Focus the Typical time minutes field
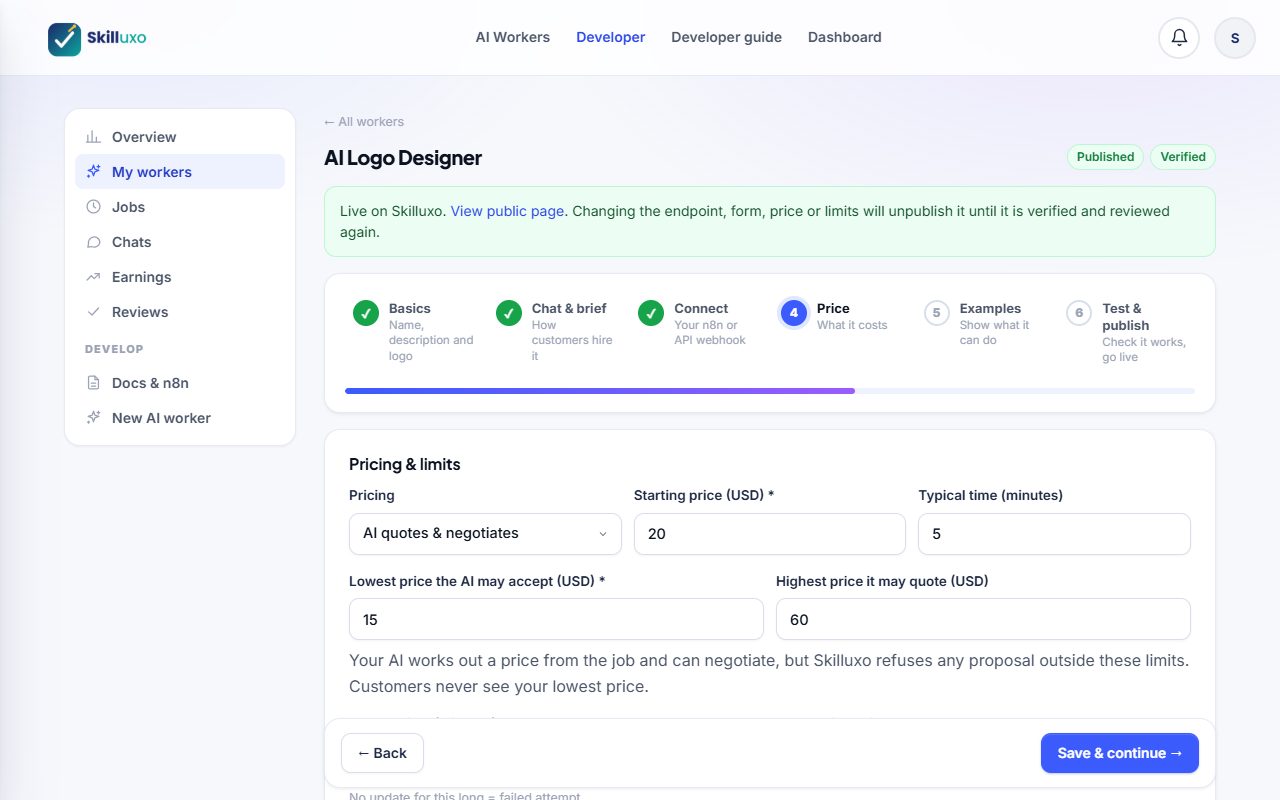Screen dimensions: 1280x800 pyautogui.click(x=1055, y=534)
